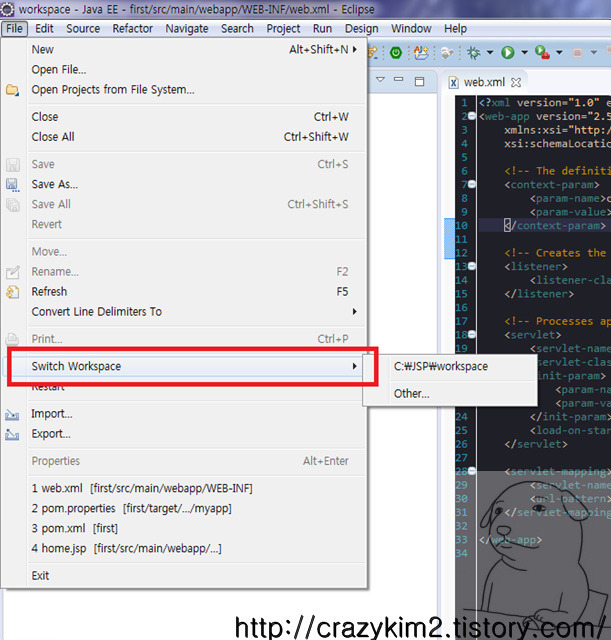Open the Window menu
Viewport: 611px width, 640px height.
pyautogui.click(x=411, y=29)
